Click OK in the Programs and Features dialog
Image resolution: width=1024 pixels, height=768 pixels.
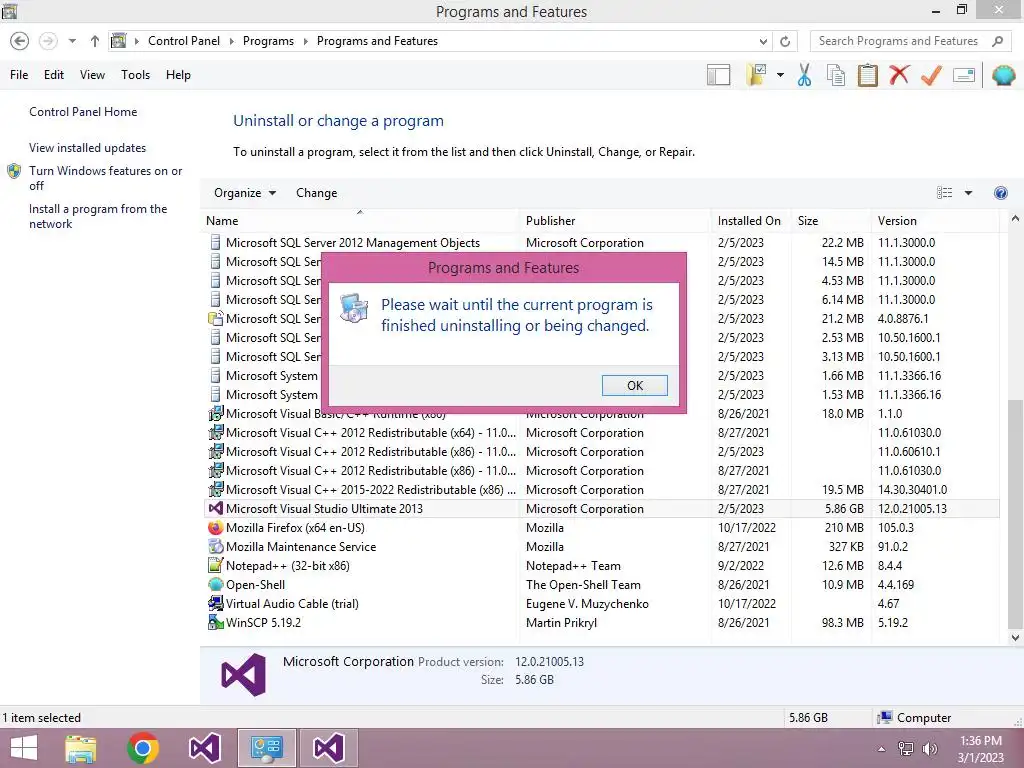[634, 385]
